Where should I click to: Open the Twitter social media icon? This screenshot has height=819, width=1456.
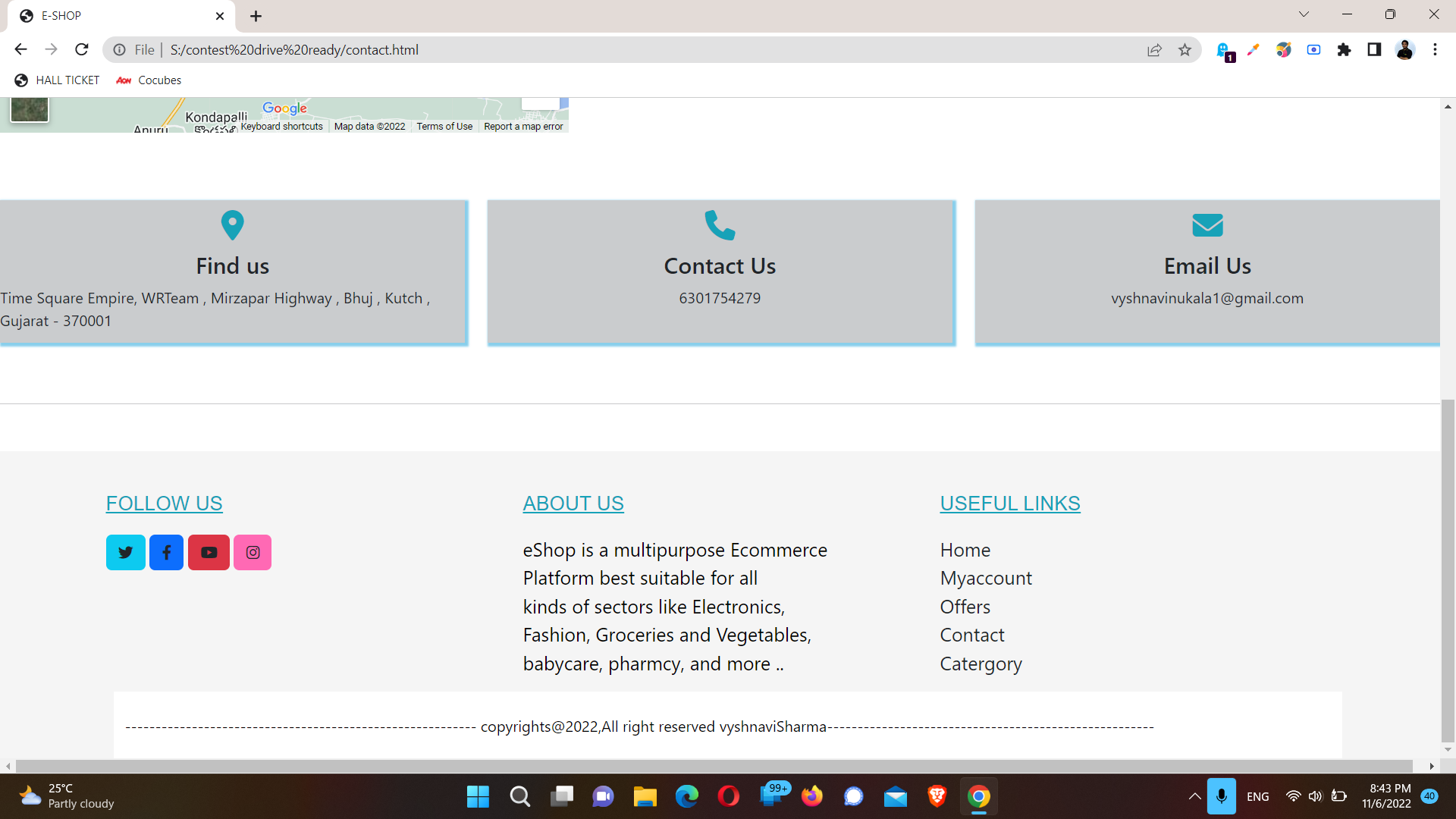(x=125, y=552)
